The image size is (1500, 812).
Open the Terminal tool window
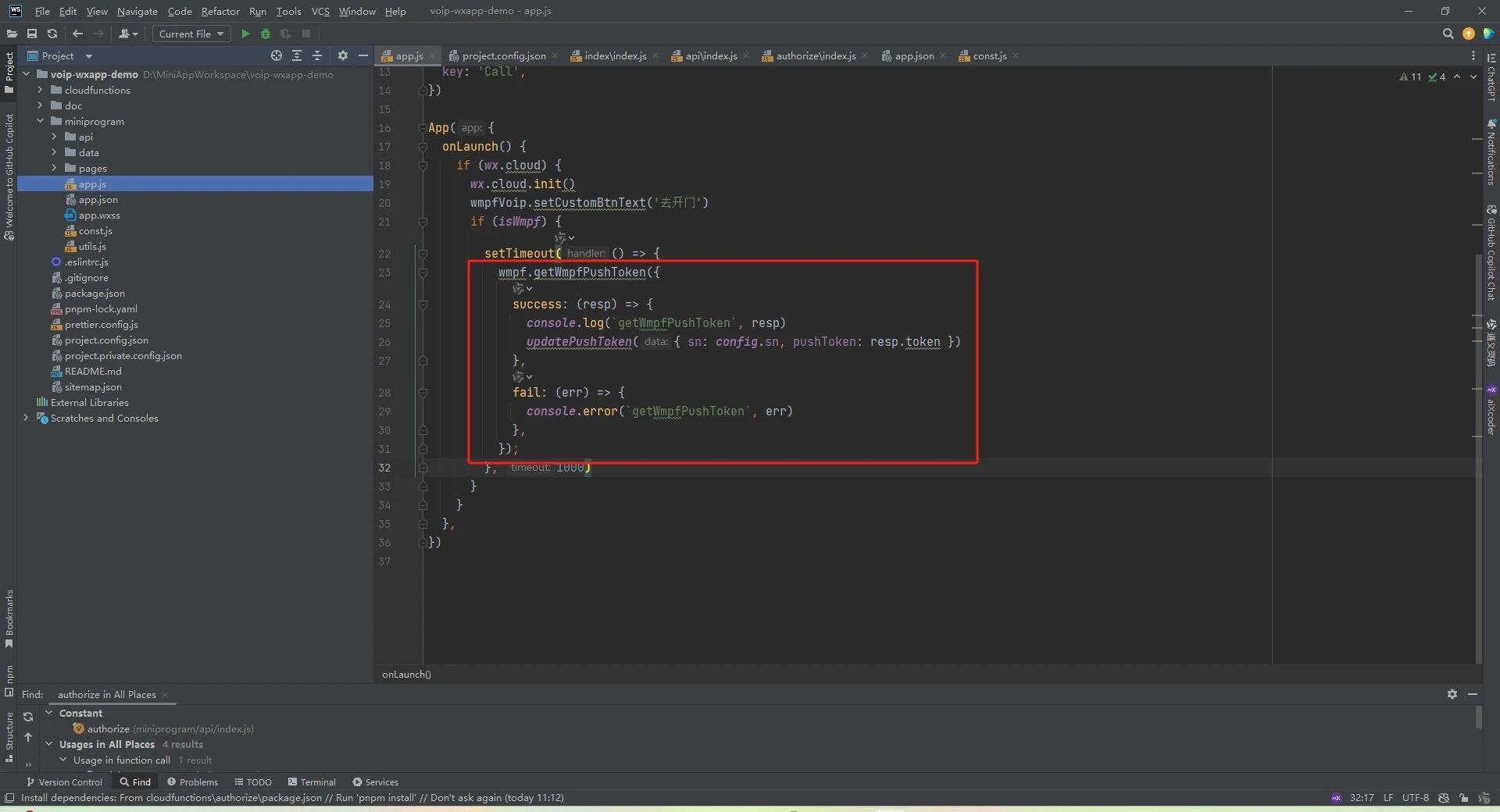312,782
